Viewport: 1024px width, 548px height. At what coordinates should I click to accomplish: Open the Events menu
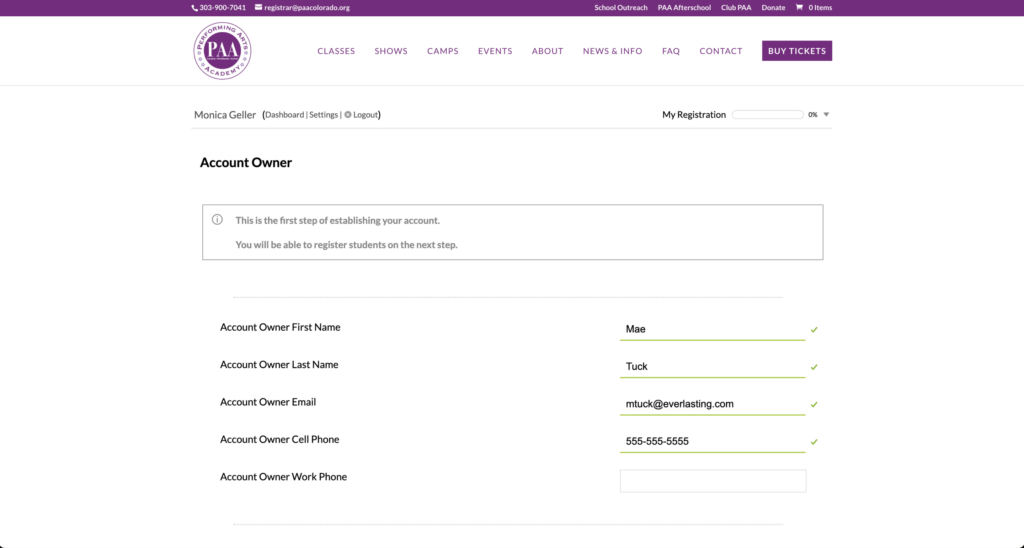(495, 51)
